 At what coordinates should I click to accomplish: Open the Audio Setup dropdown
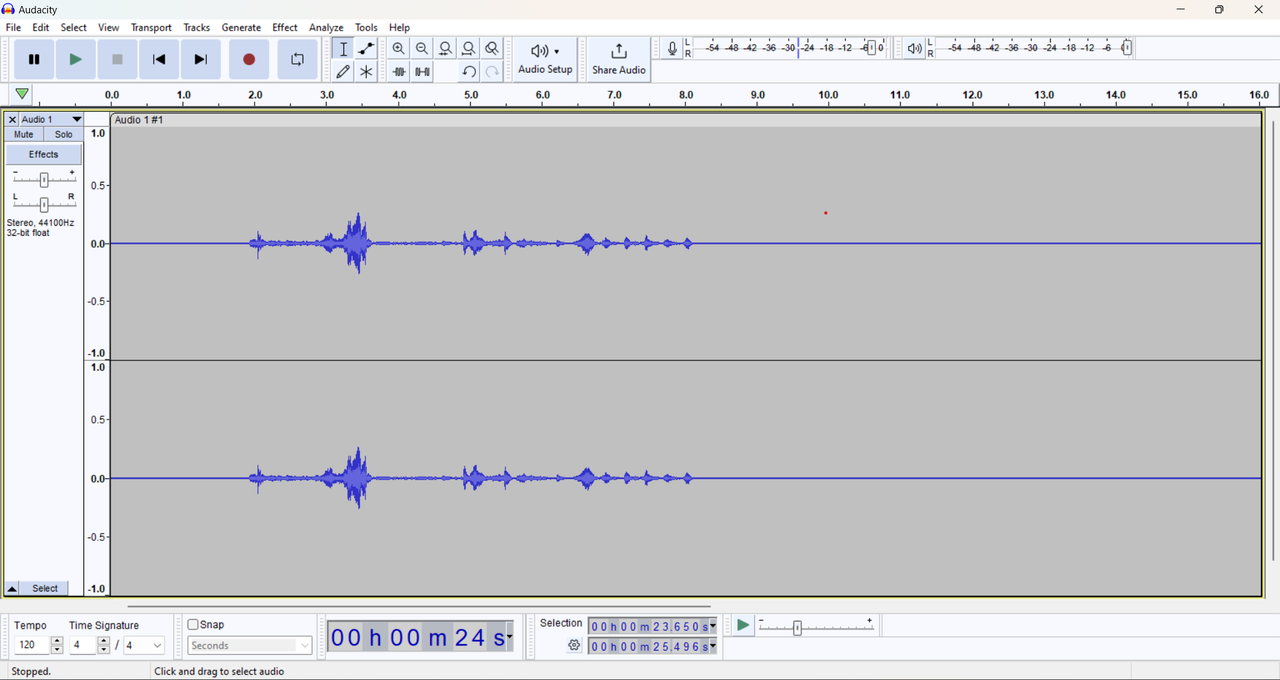[545, 60]
